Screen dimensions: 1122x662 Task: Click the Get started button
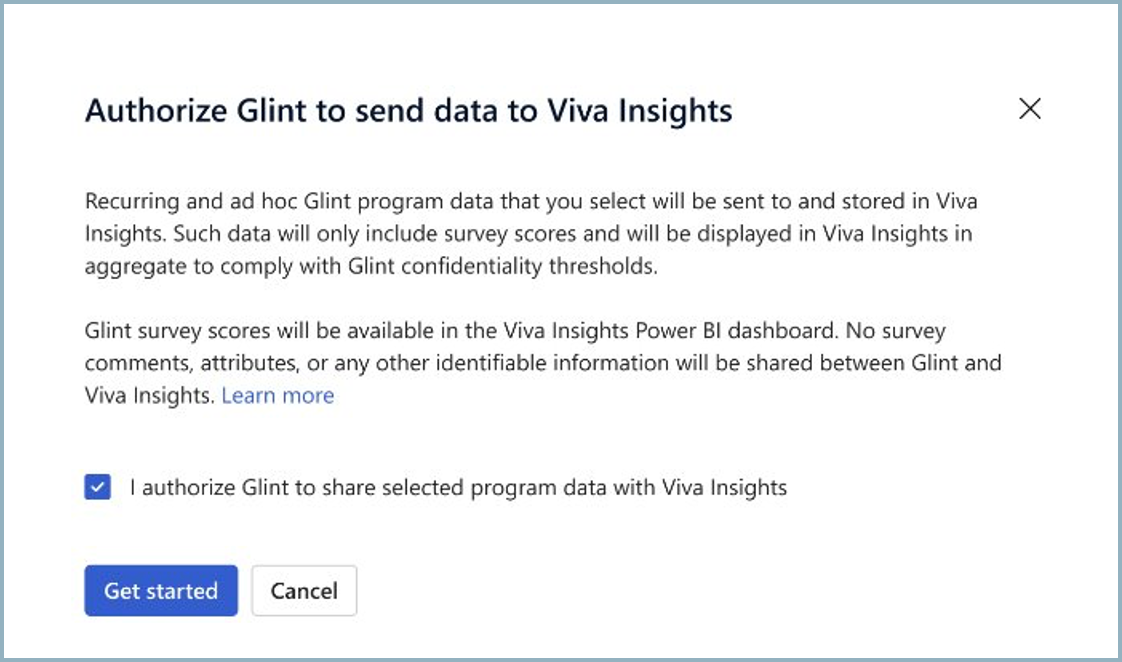pos(161,590)
